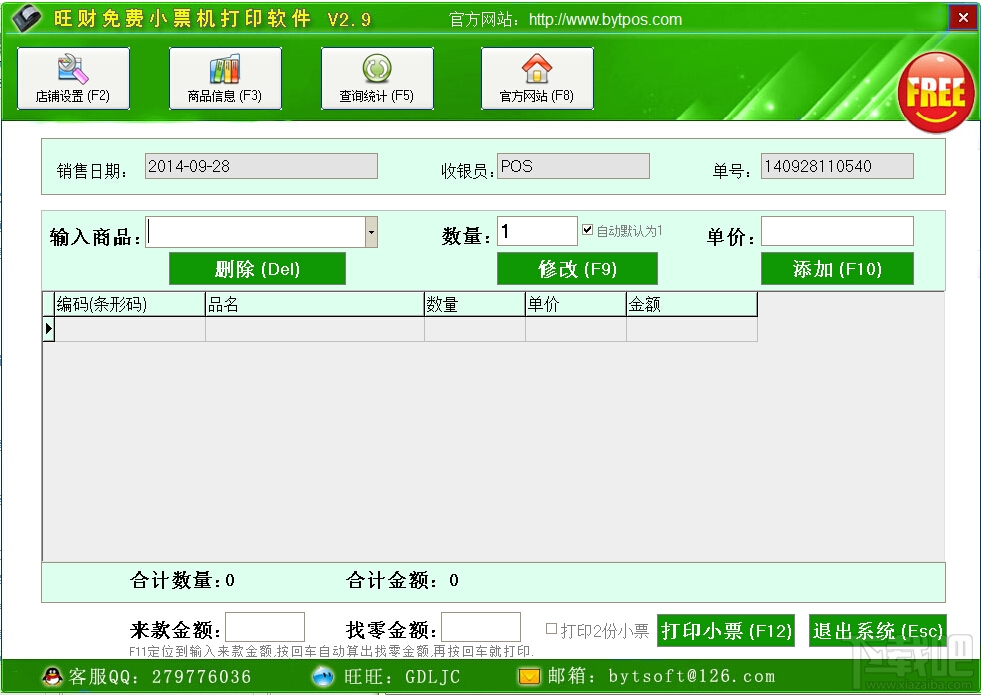Click the 旺旺 blue icon in footer
Image resolution: width=981 pixels, height=695 pixels.
323,676
